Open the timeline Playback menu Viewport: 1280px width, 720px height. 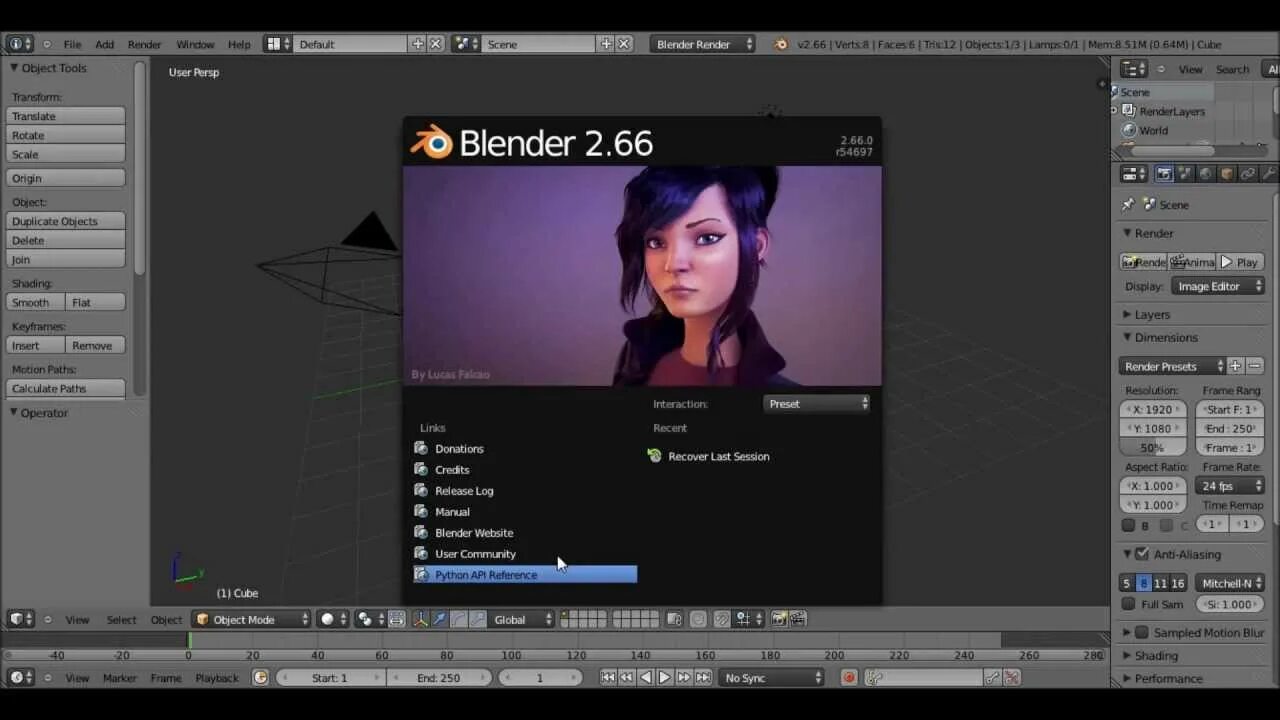click(x=217, y=677)
